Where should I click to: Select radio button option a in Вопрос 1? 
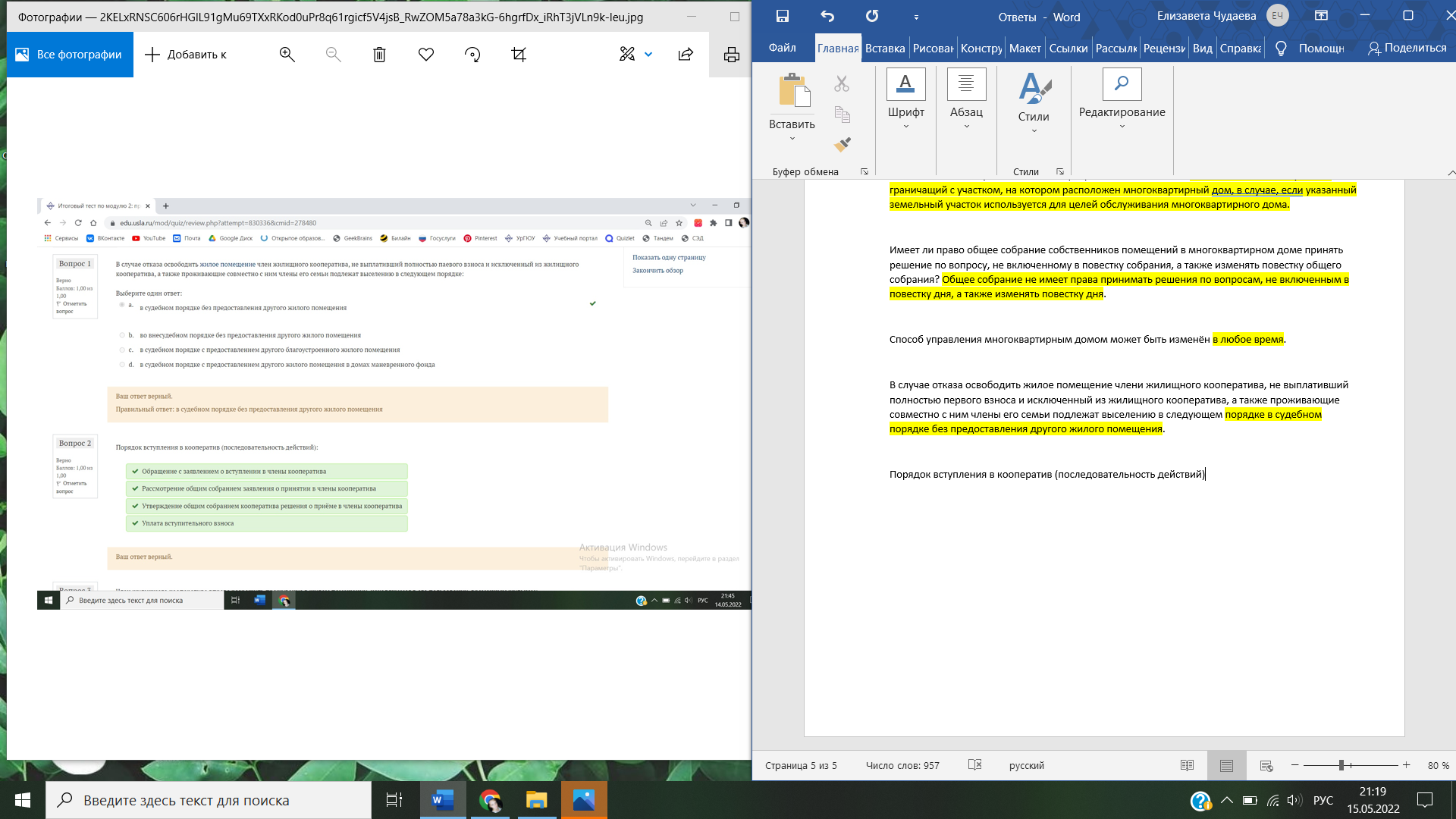[x=121, y=303]
